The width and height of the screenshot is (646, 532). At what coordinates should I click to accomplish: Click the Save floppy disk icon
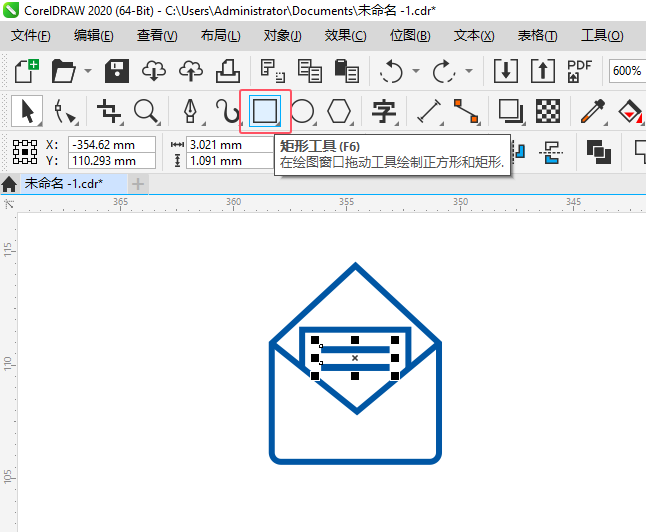click(x=117, y=71)
